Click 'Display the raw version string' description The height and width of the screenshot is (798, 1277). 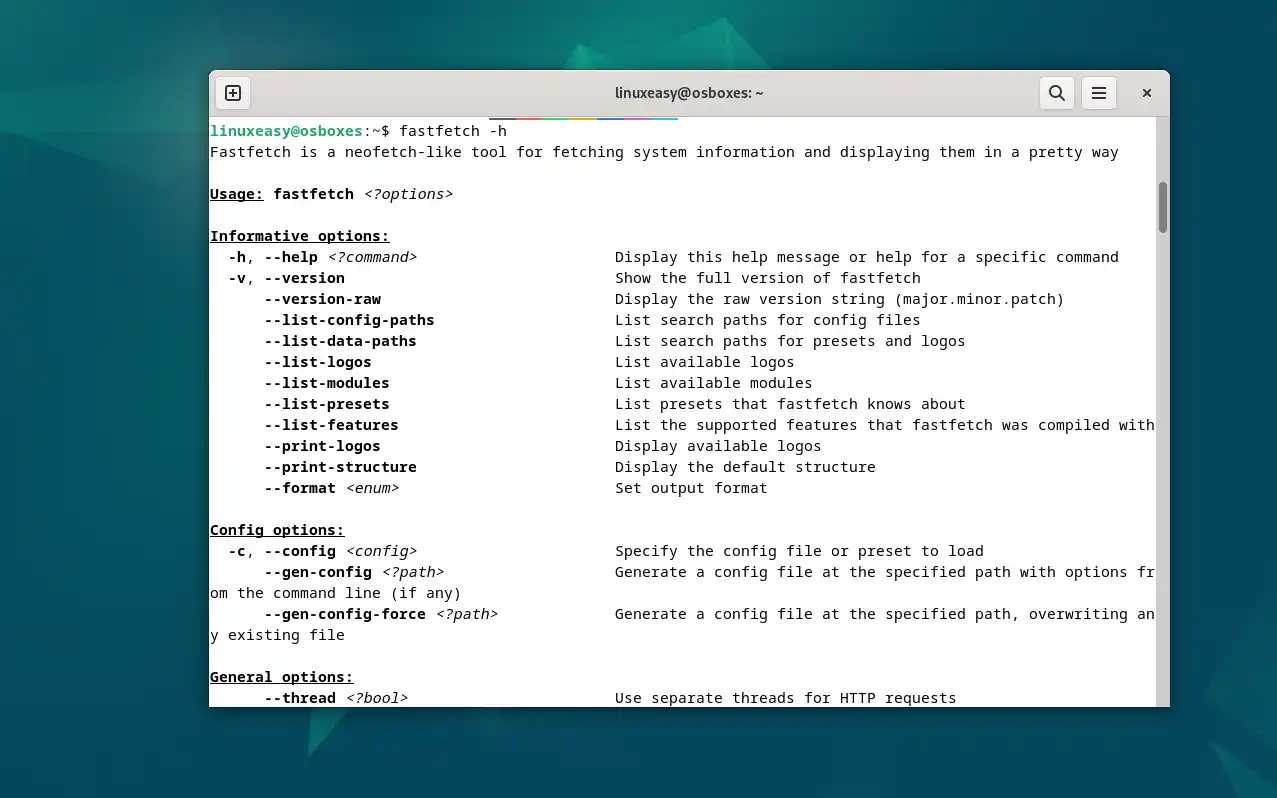coord(840,299)
